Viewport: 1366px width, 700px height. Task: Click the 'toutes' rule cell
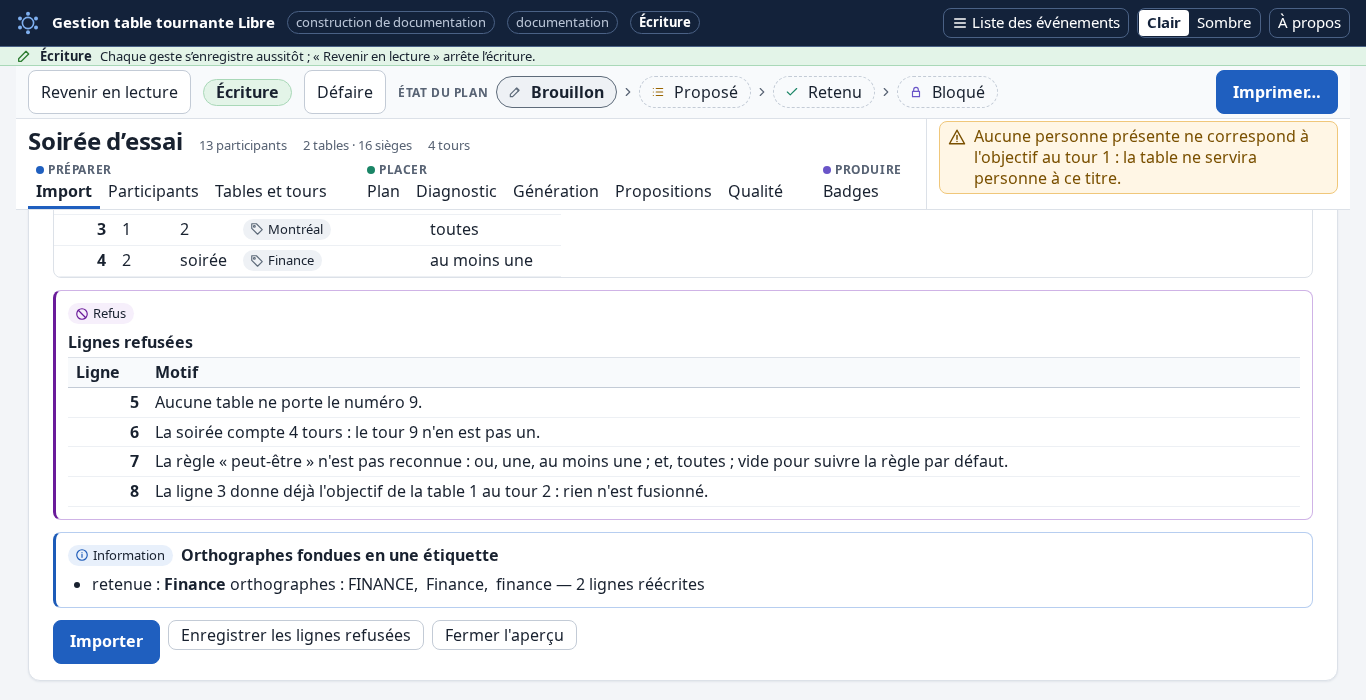coord(454,229)
